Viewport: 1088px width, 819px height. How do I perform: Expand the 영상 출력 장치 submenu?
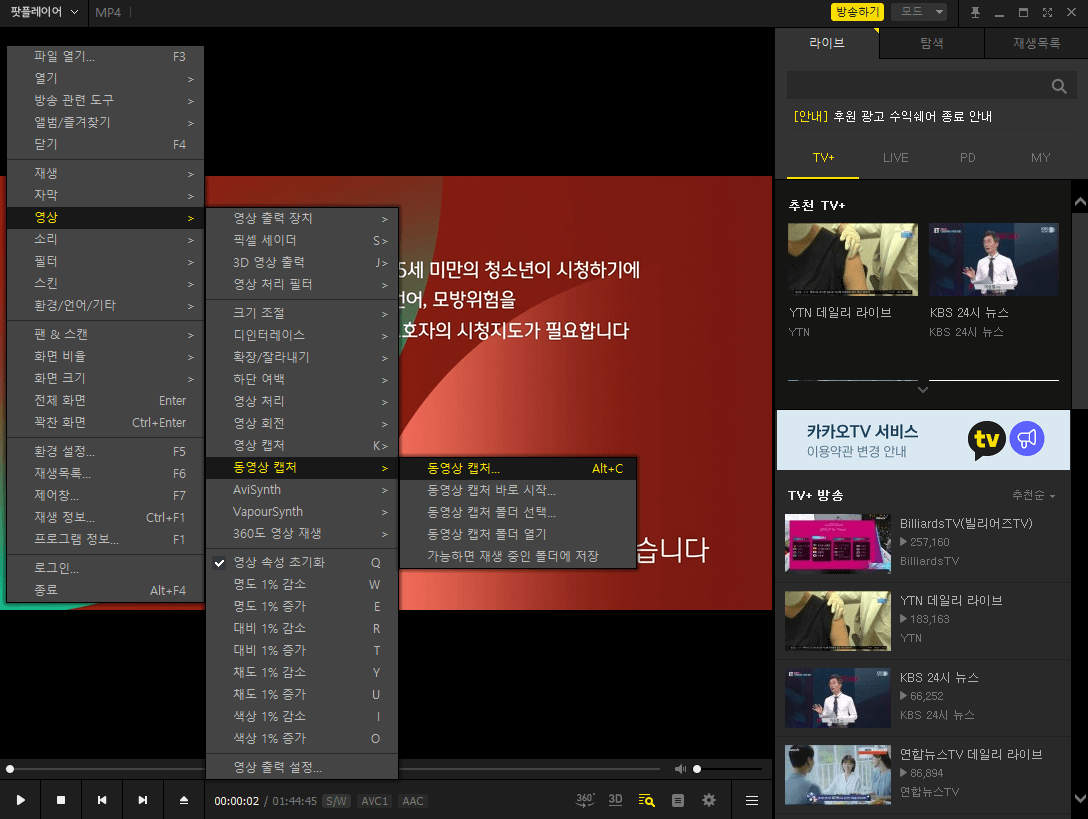point(302,219)
